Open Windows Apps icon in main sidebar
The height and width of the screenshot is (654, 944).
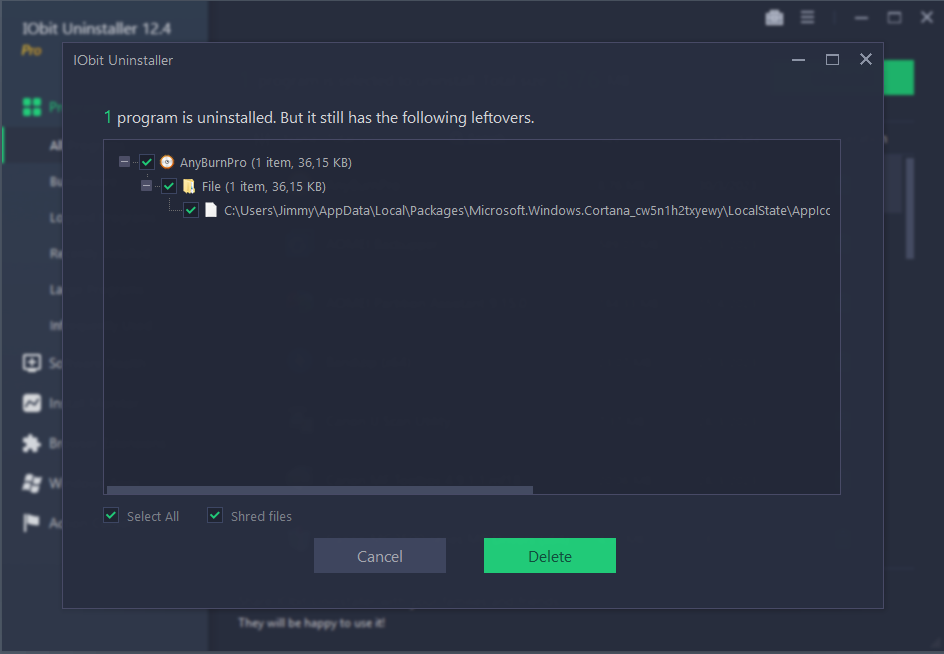point(32,483)
